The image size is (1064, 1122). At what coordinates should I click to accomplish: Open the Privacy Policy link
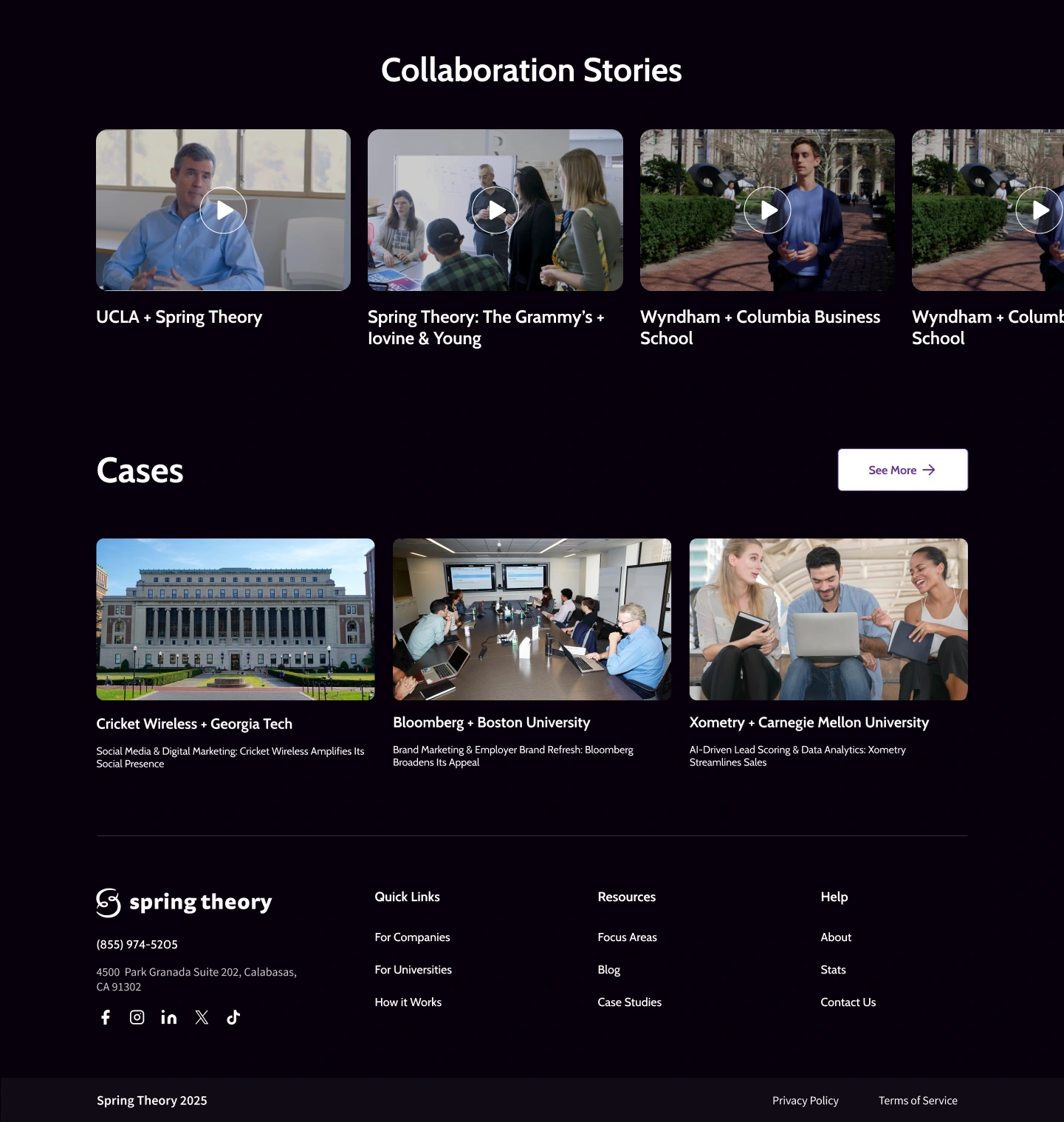click(x=806, y=1101)
